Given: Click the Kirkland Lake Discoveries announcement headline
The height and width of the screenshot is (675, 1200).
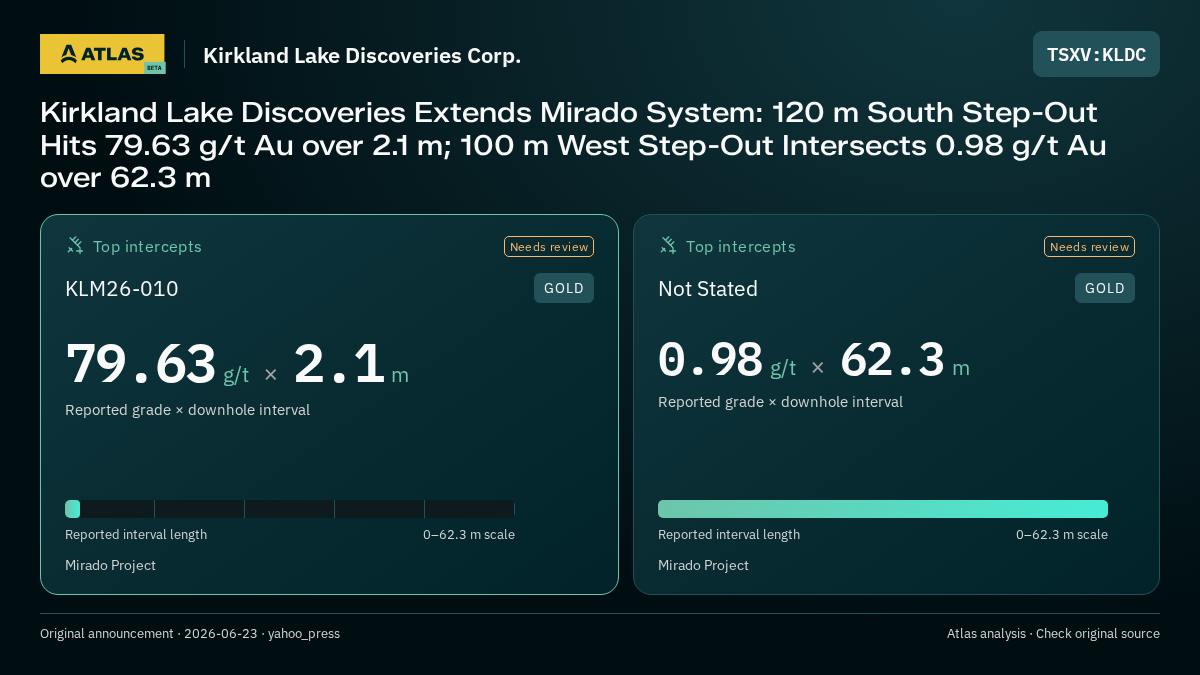Looking at the screenshot, I should click(x=573, y=144).
